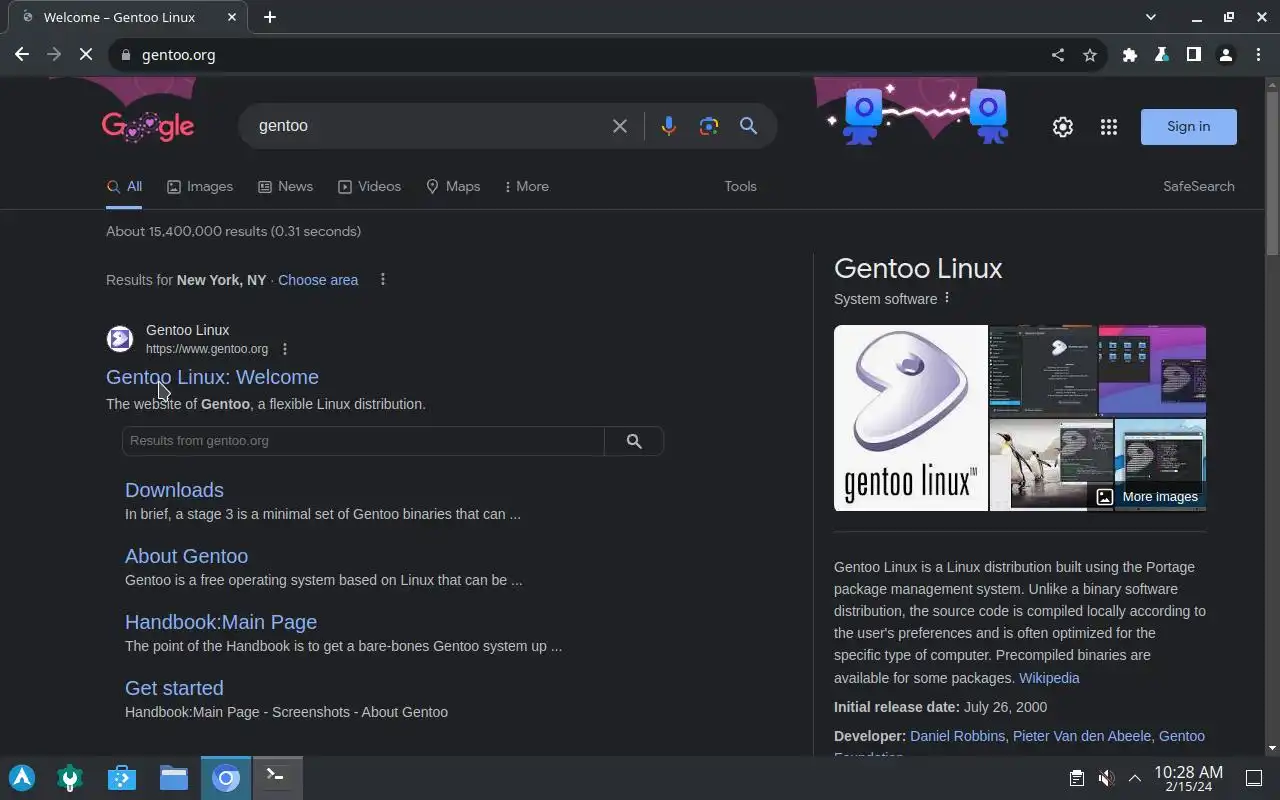This screenshot has width=1280, height=800.
Task: Open the Arch application launcher in taskbar
Action: [22, 778]
